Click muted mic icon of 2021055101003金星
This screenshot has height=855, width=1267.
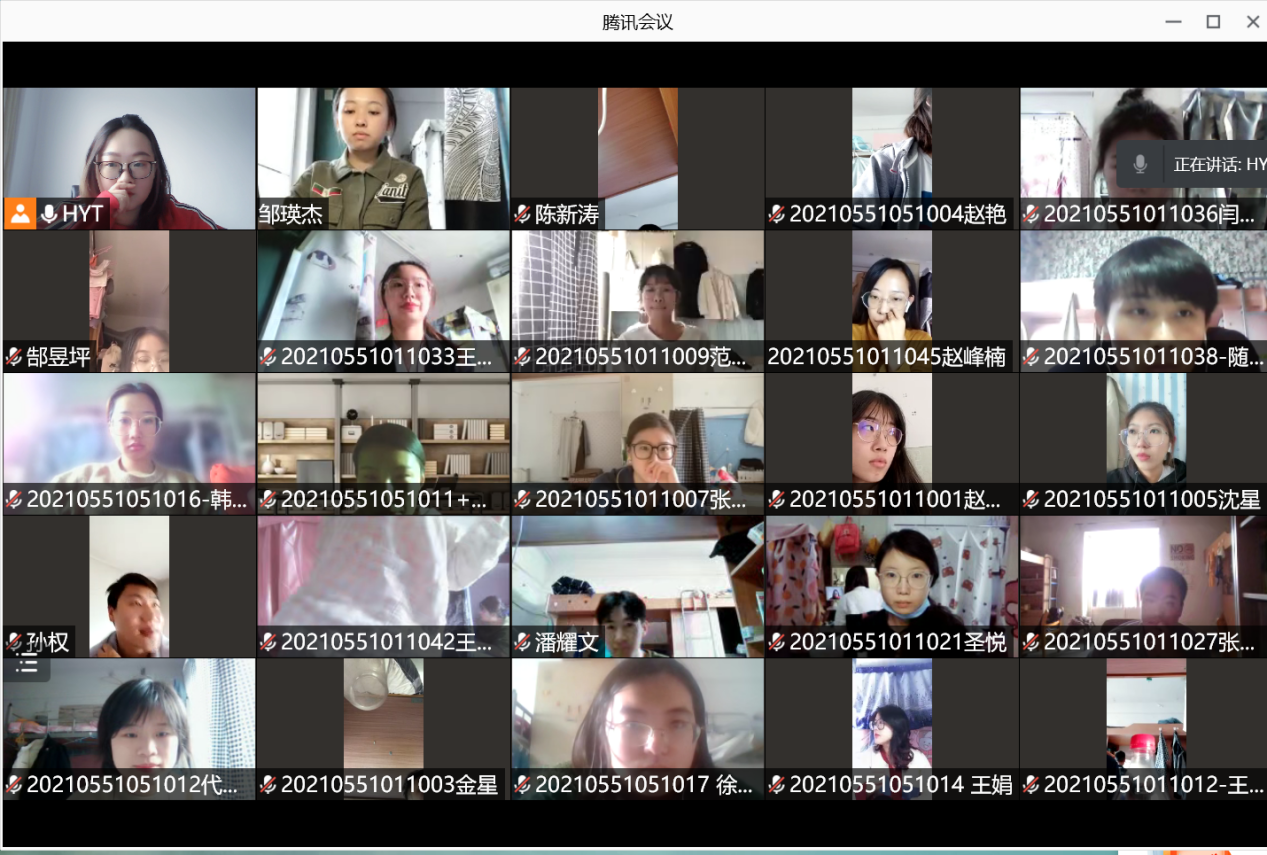[x=268, y=785]
